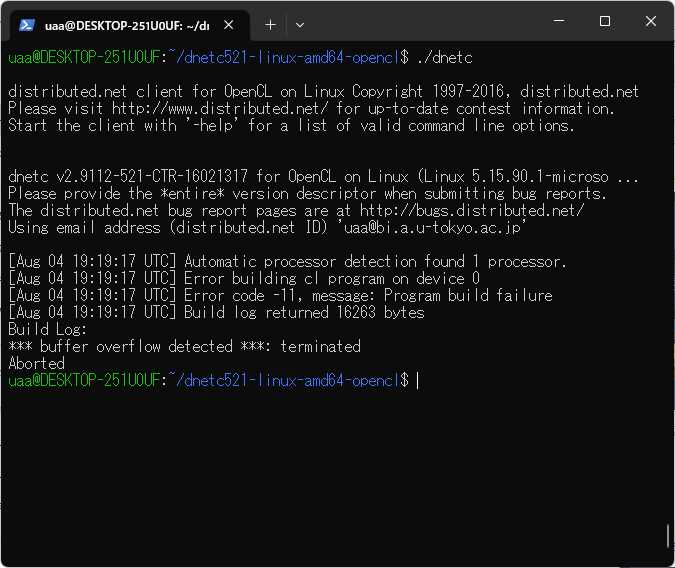Select the uaa@DESKTOP-251U0UF tab title

pyautogui.click(x=125, y=24)
